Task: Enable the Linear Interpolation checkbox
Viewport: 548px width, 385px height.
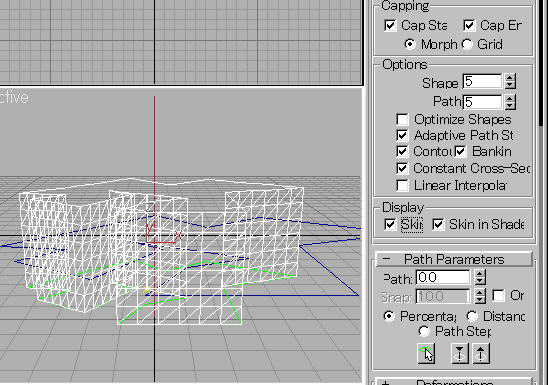Action: tap(402, 185)
